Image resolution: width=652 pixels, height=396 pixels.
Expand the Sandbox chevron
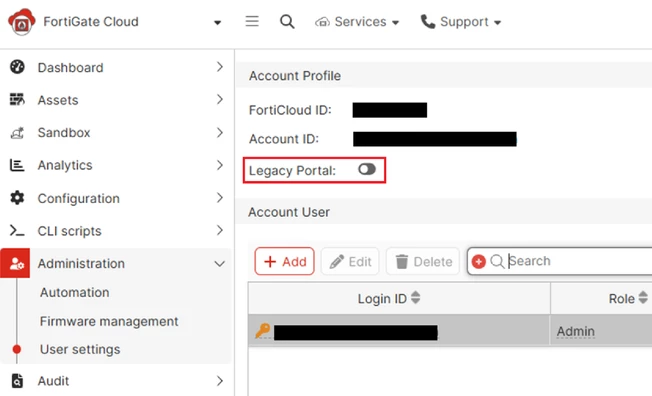click(220, 132)
